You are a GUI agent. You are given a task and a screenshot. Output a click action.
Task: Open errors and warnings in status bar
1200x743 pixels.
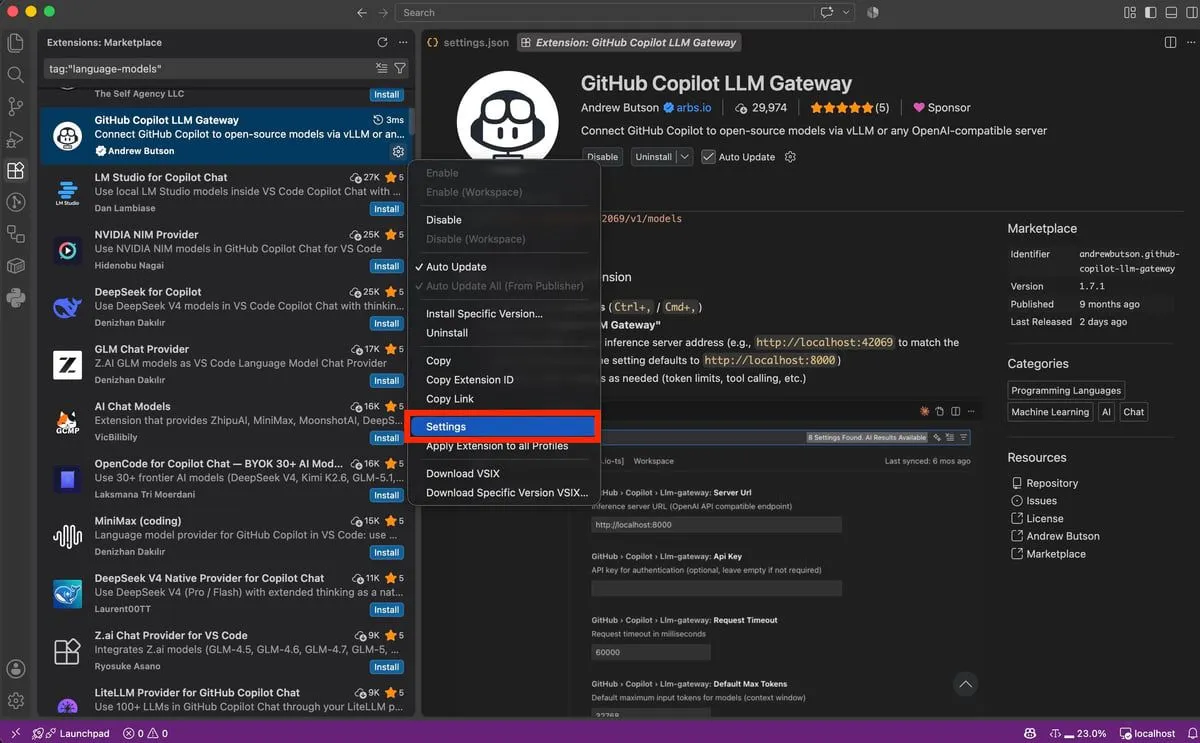[145, 733]
